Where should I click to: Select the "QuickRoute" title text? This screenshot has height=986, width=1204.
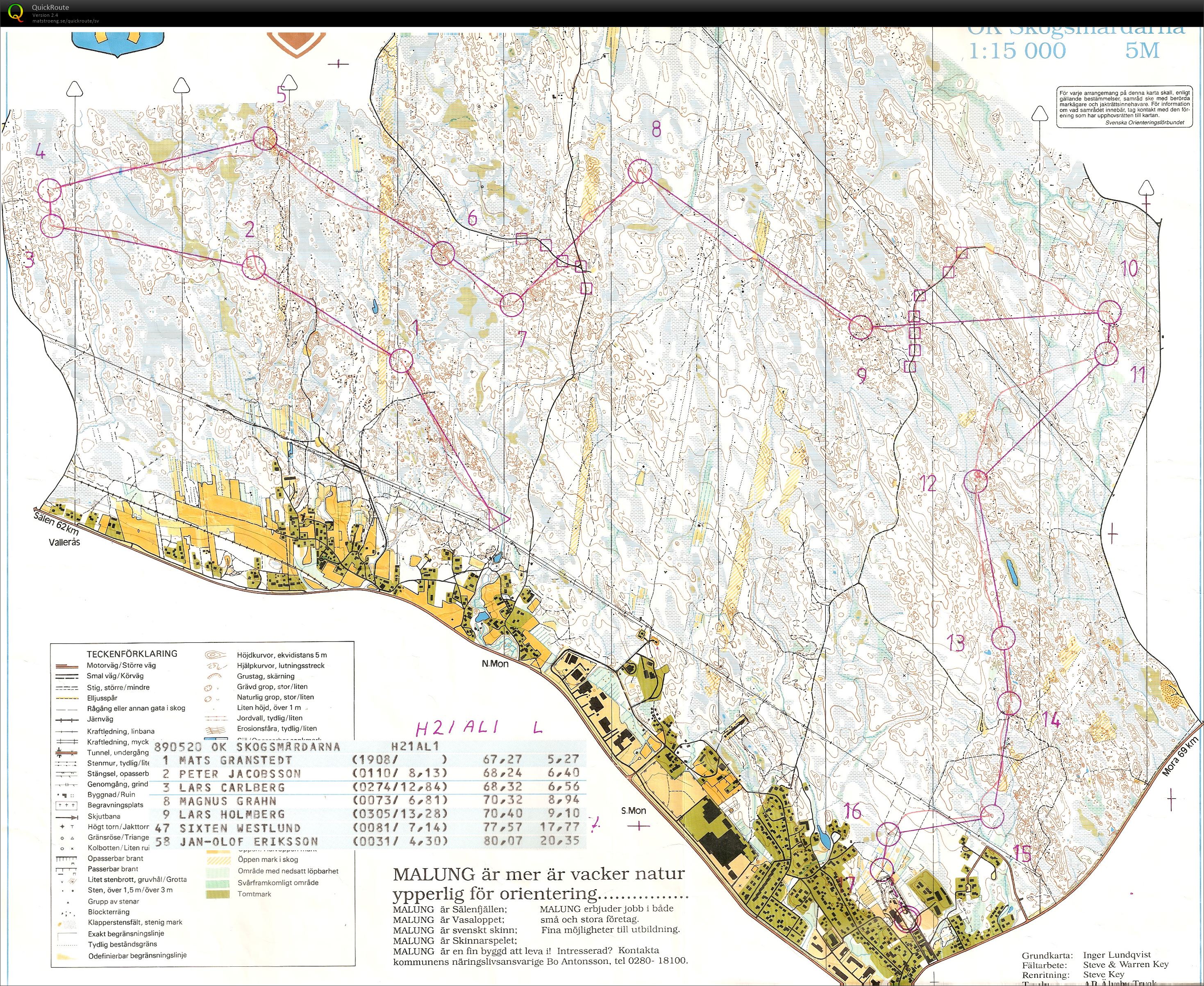point(50,7)
